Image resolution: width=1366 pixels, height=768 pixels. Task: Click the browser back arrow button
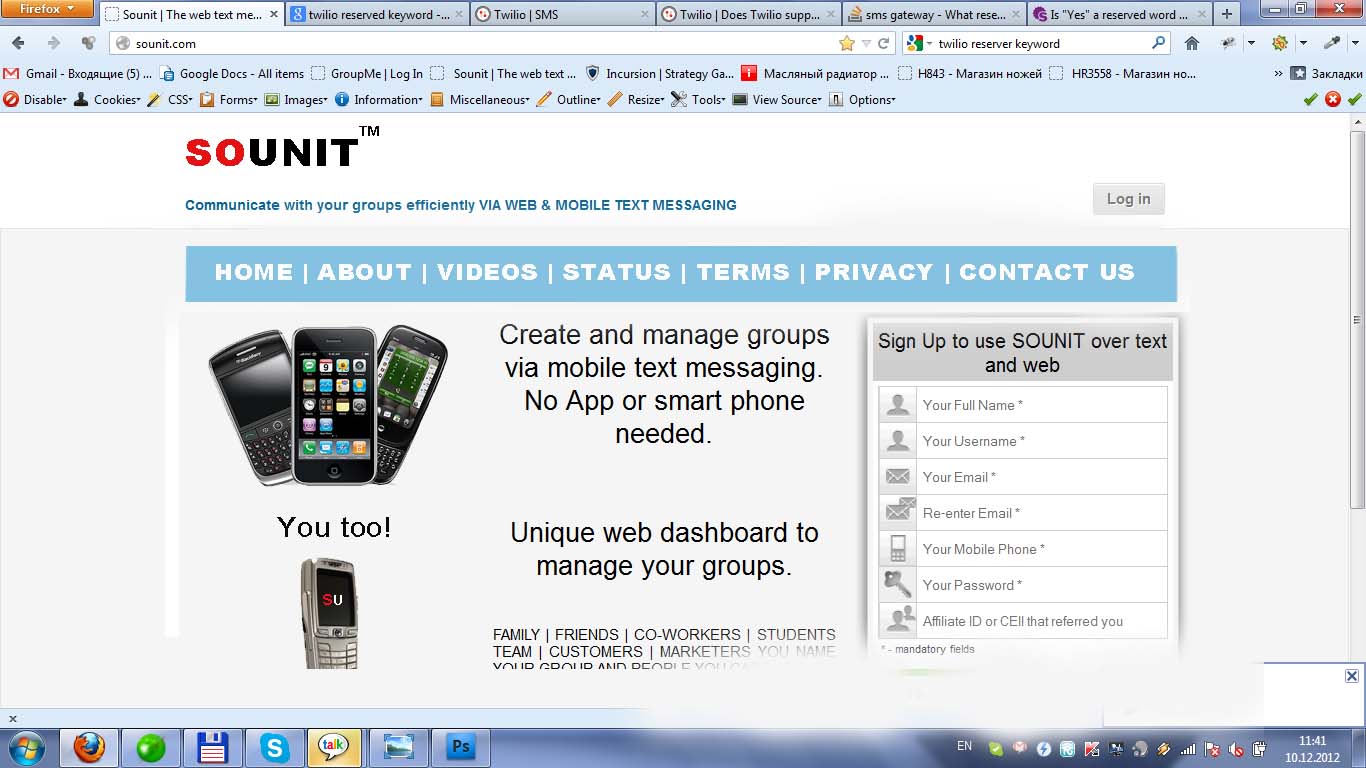(x=19, y=43)
